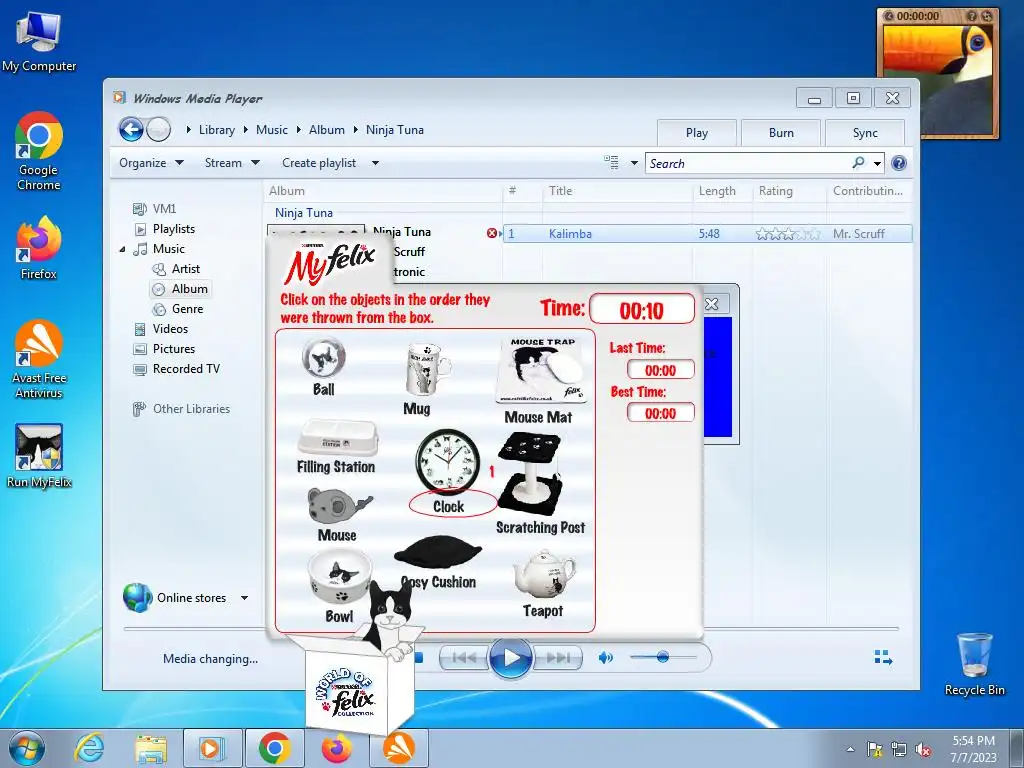Open Recorded TV library

(186, 369)
